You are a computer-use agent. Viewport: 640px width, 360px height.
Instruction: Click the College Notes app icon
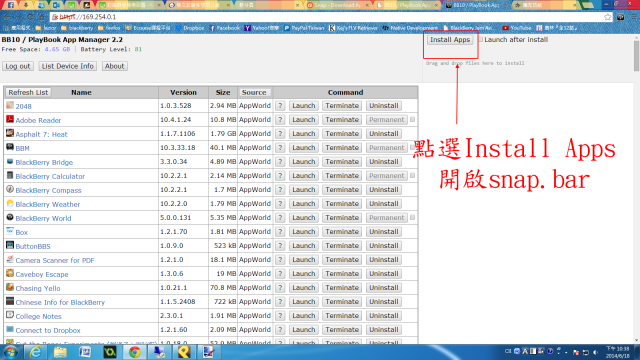(10, 315)
